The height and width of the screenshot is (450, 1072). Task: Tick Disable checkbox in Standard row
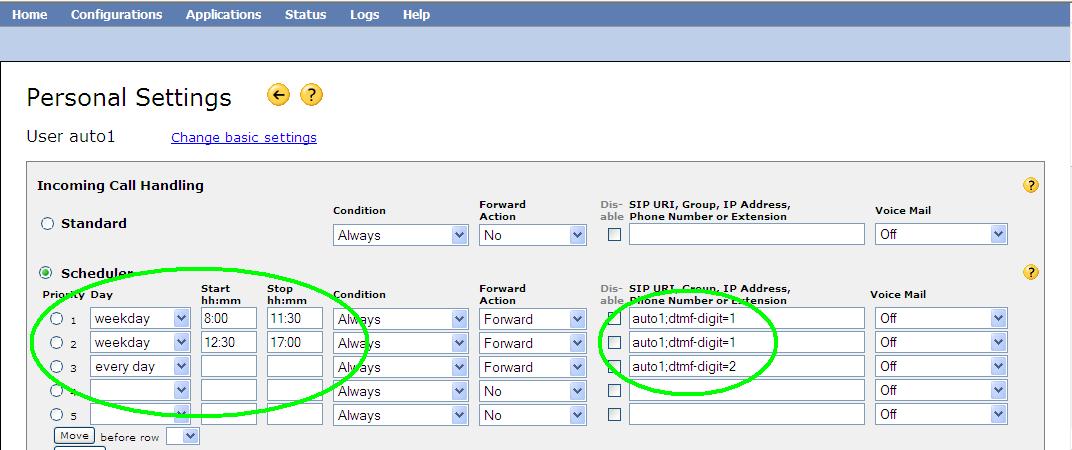tap(614, 235)
